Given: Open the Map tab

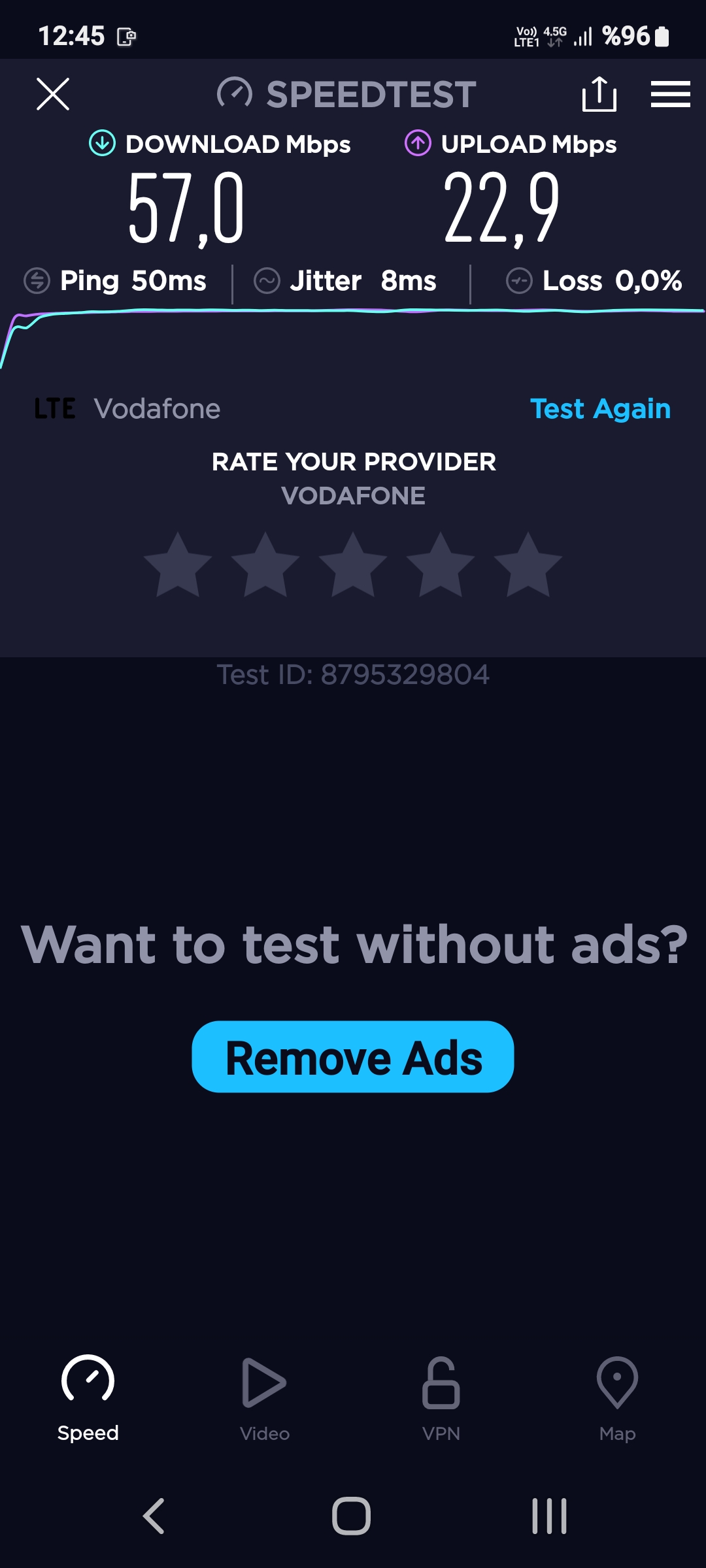Looking at the screenshot, I should [x=618, y=1398].
